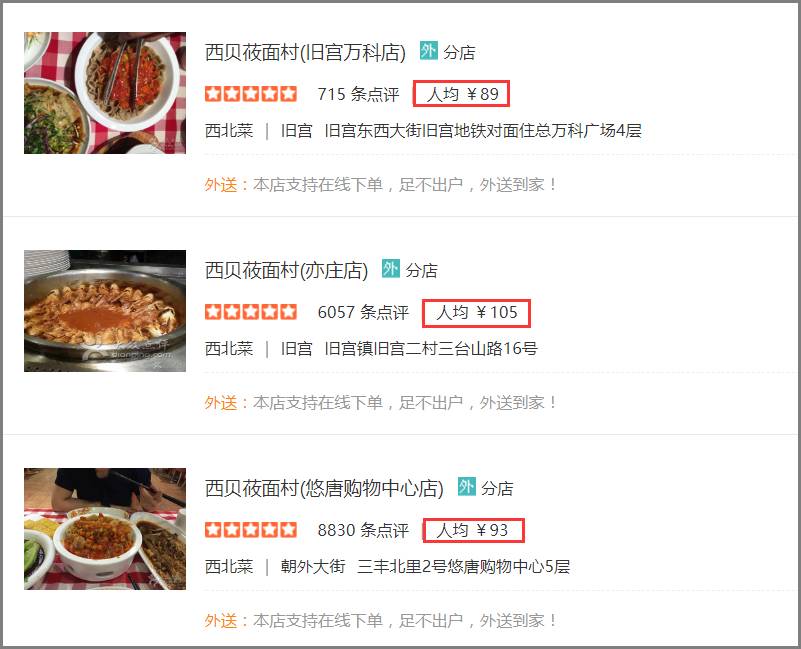View 分店 branches link for 旧宫万科店
The height and width of the screenshot is (649, 801).
[x=459, y=52]
